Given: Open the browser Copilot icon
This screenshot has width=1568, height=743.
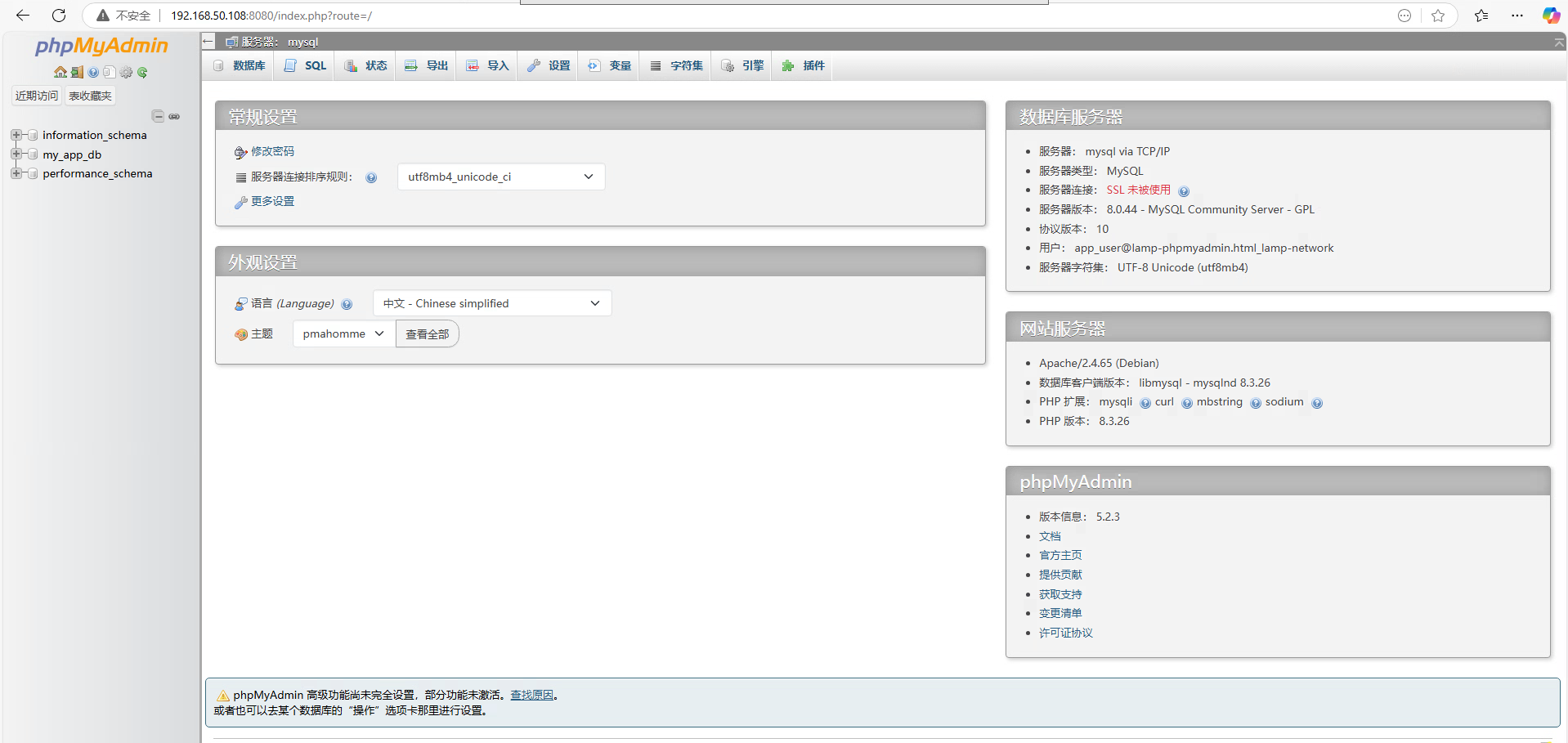Looking at the screenshot, I should click(x=1551, y=16).
